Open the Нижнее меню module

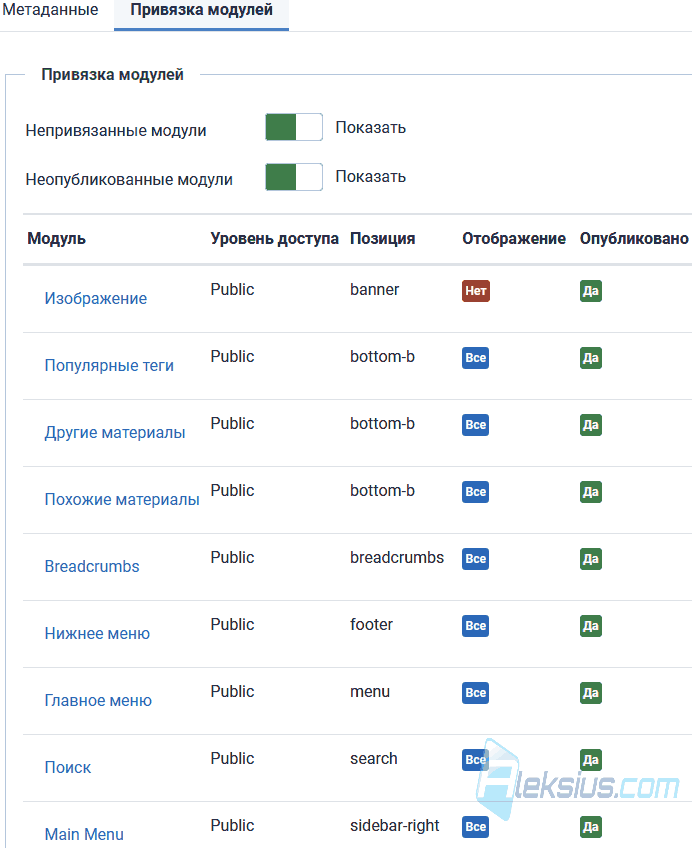point(97,633)
